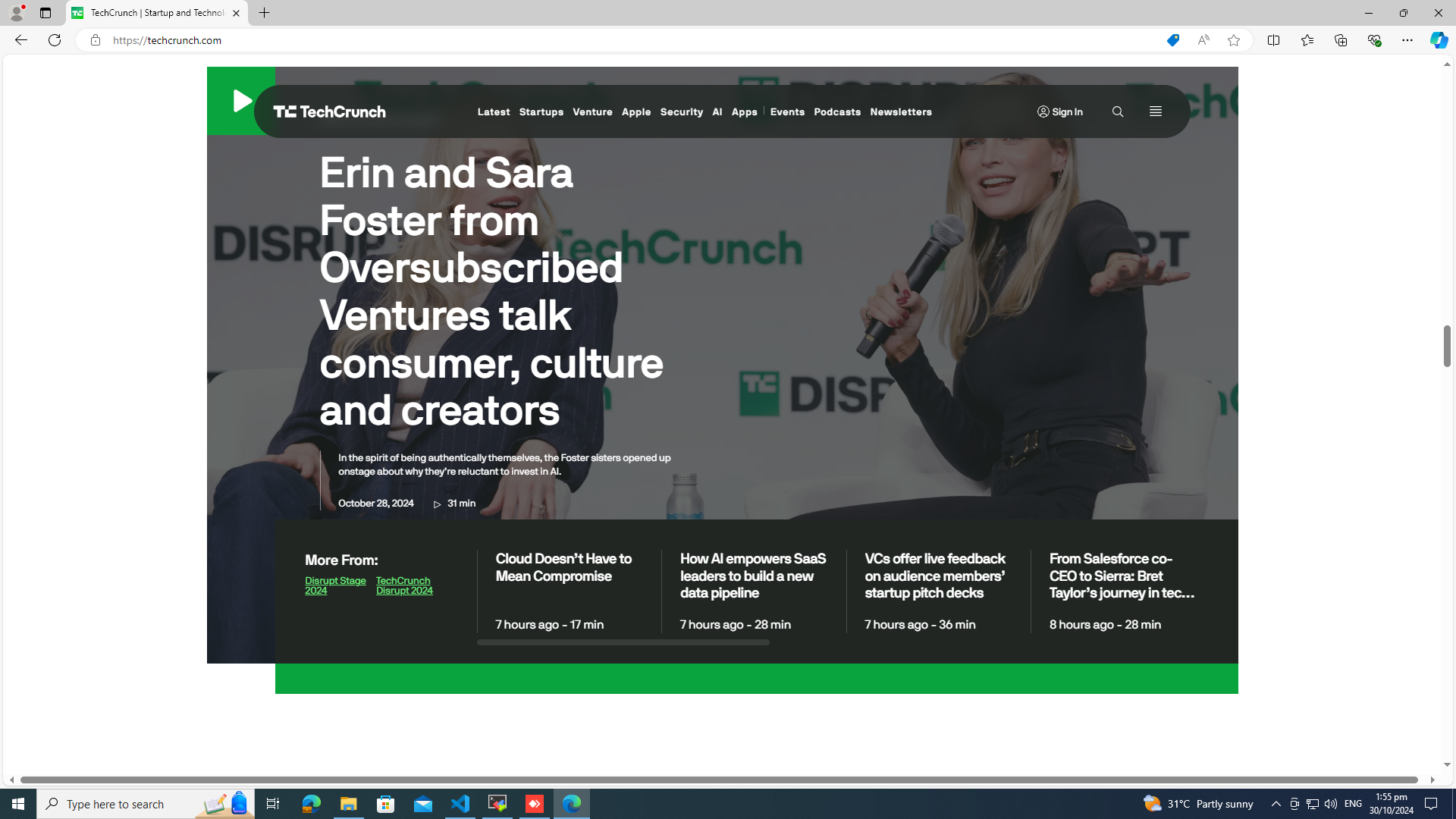The image size is (1456, 819).
Task: Click the vertical scrollbar thumb
Action: [1447, 346]
